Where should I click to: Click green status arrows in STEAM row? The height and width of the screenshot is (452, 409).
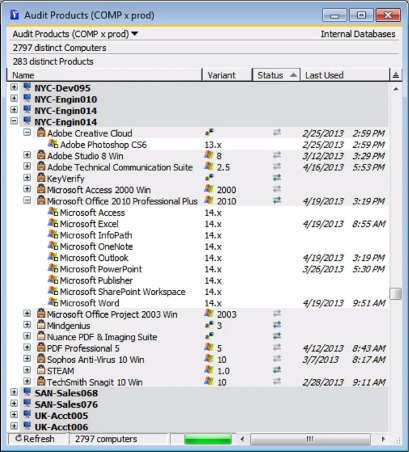tap(277, 370)
